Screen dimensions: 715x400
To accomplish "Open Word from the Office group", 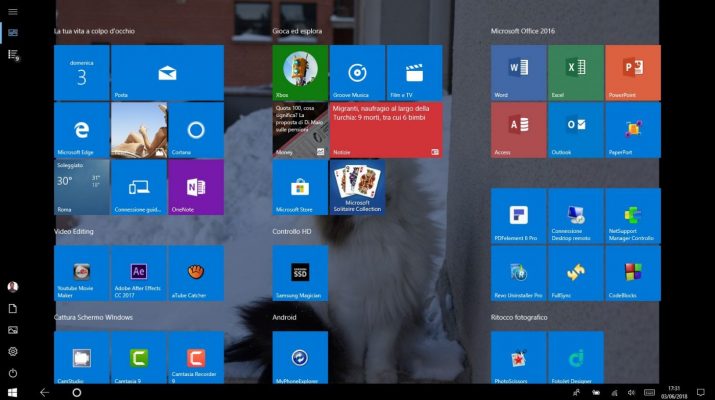I will pos(518,73).
